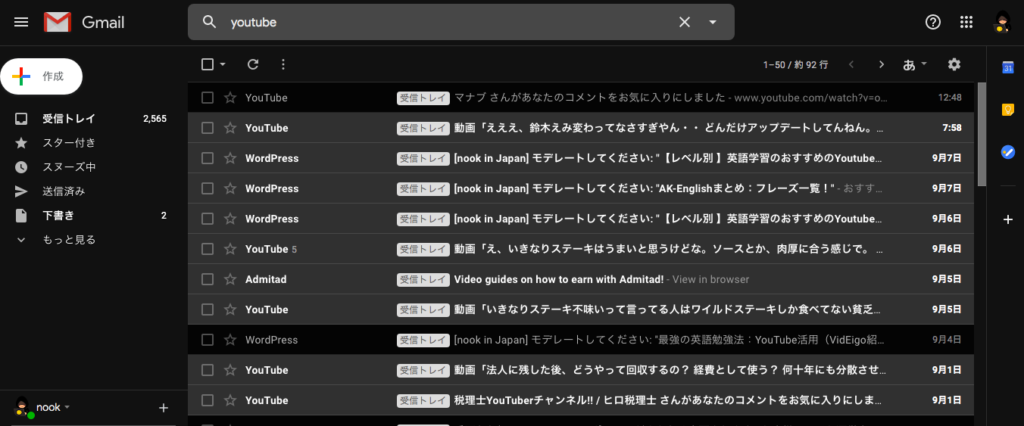Open input tools dropdown arrow

point(924,64)
